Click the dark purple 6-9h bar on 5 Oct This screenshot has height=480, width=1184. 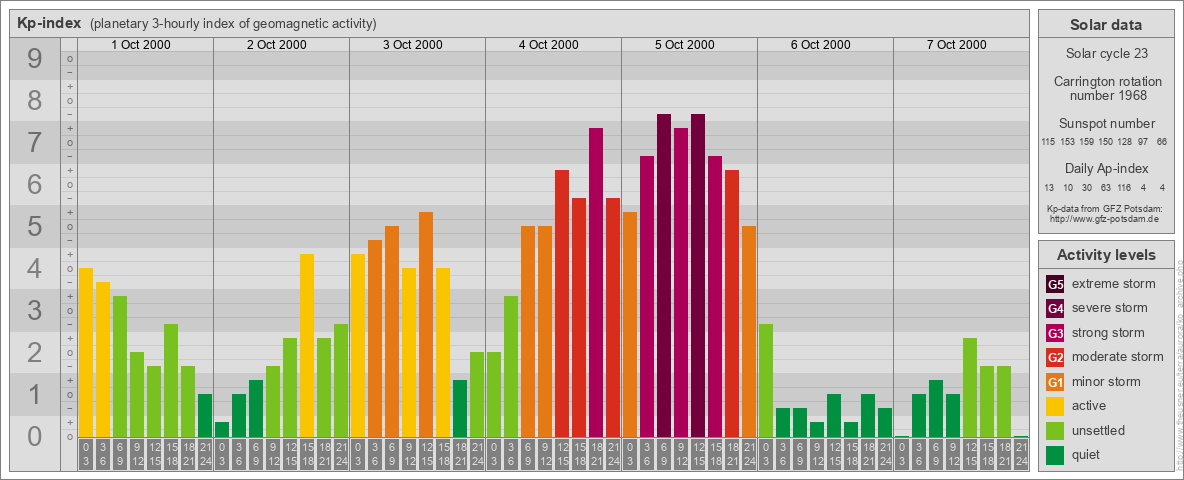[664, 275]
